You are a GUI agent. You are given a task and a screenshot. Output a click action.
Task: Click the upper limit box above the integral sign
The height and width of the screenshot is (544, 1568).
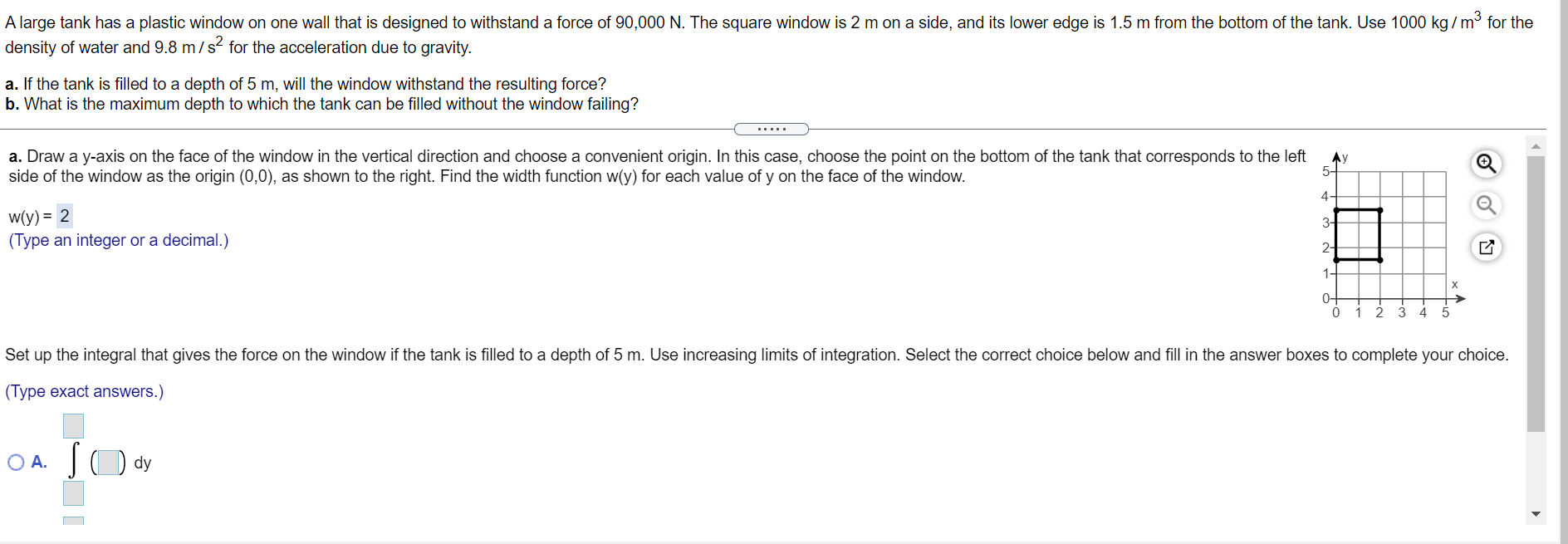click(73, 425)
